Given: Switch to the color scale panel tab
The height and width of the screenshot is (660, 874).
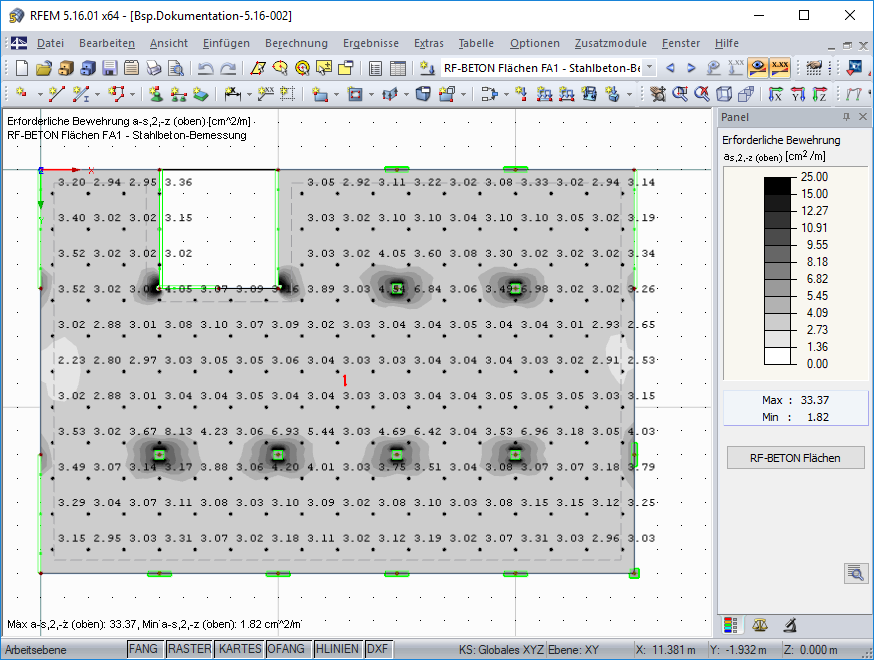Looking at the screenshot, I should pos(731,625).
